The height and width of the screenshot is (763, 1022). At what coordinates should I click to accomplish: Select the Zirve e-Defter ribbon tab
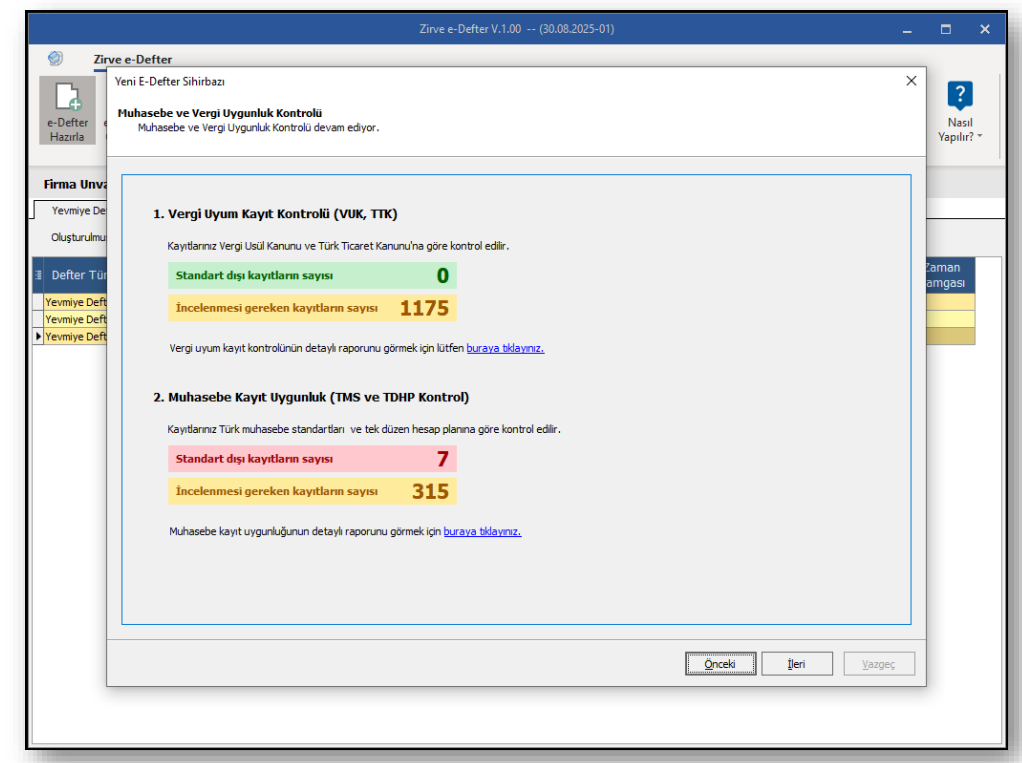pos(132,59)
